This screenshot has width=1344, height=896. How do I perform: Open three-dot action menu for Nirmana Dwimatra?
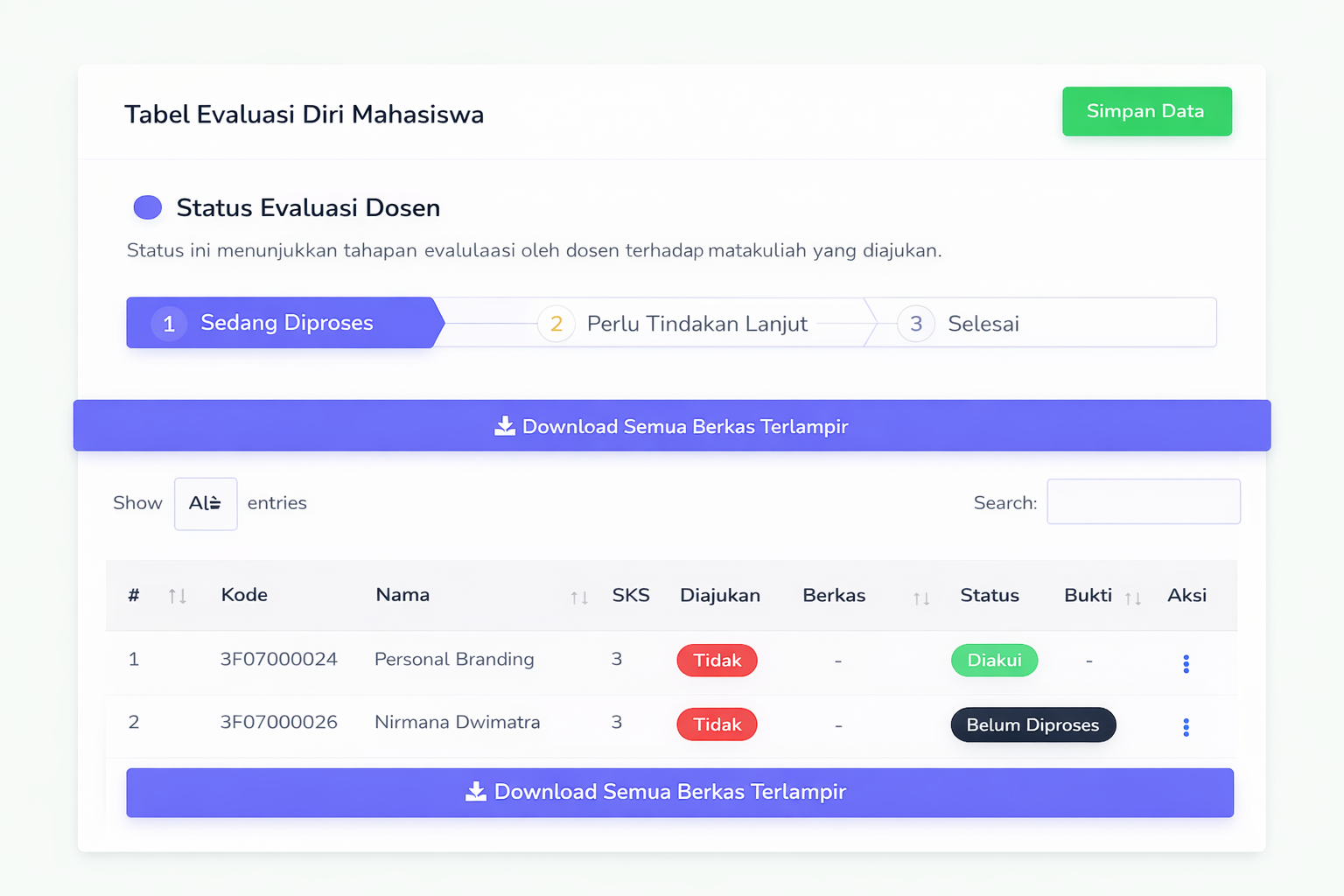pos(1186,727)
